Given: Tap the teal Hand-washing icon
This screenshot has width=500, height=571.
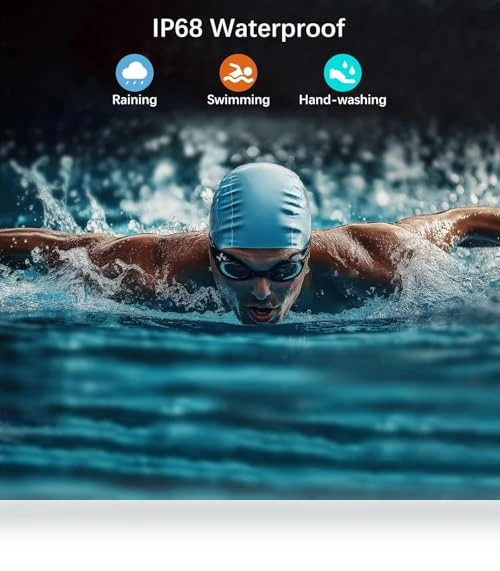Looking at the screenshot, I should (342, 72).
